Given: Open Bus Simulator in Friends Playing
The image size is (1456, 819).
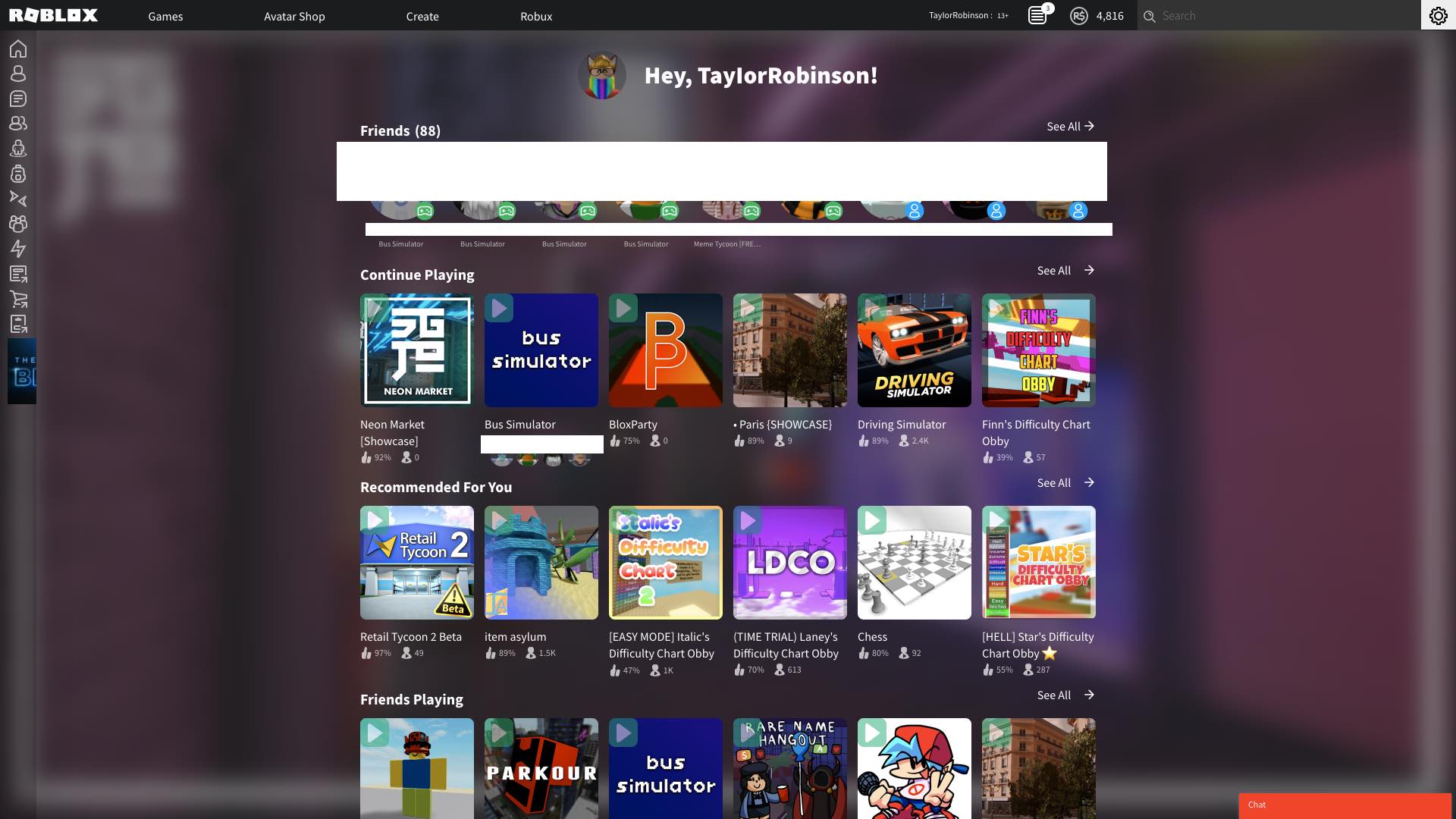Looking at the screenshot, I should pyautogui.click(x=666, y=769).
